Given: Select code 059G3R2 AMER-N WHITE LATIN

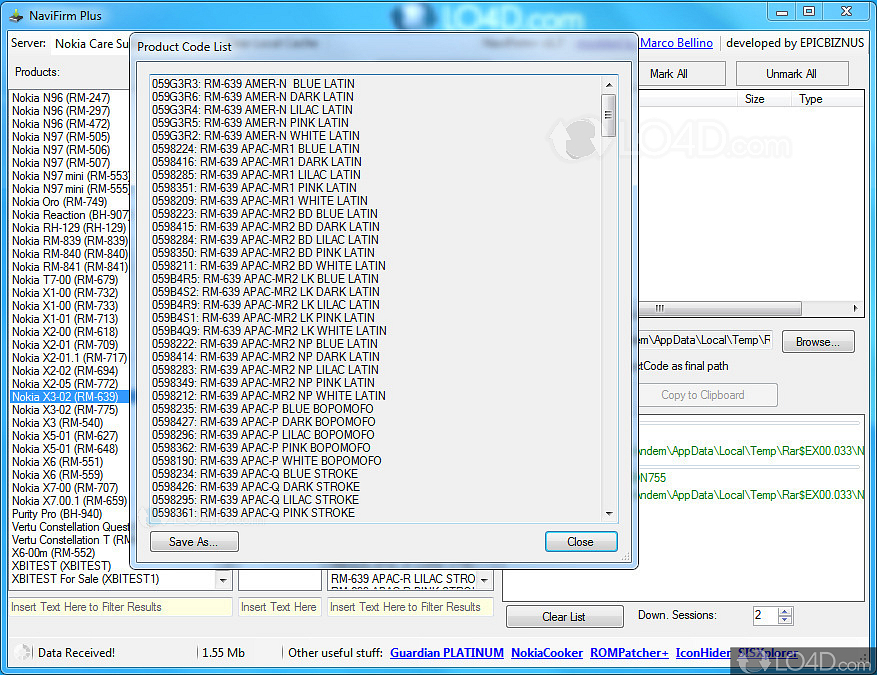Looking at the screenshot, I should (256, 136).
